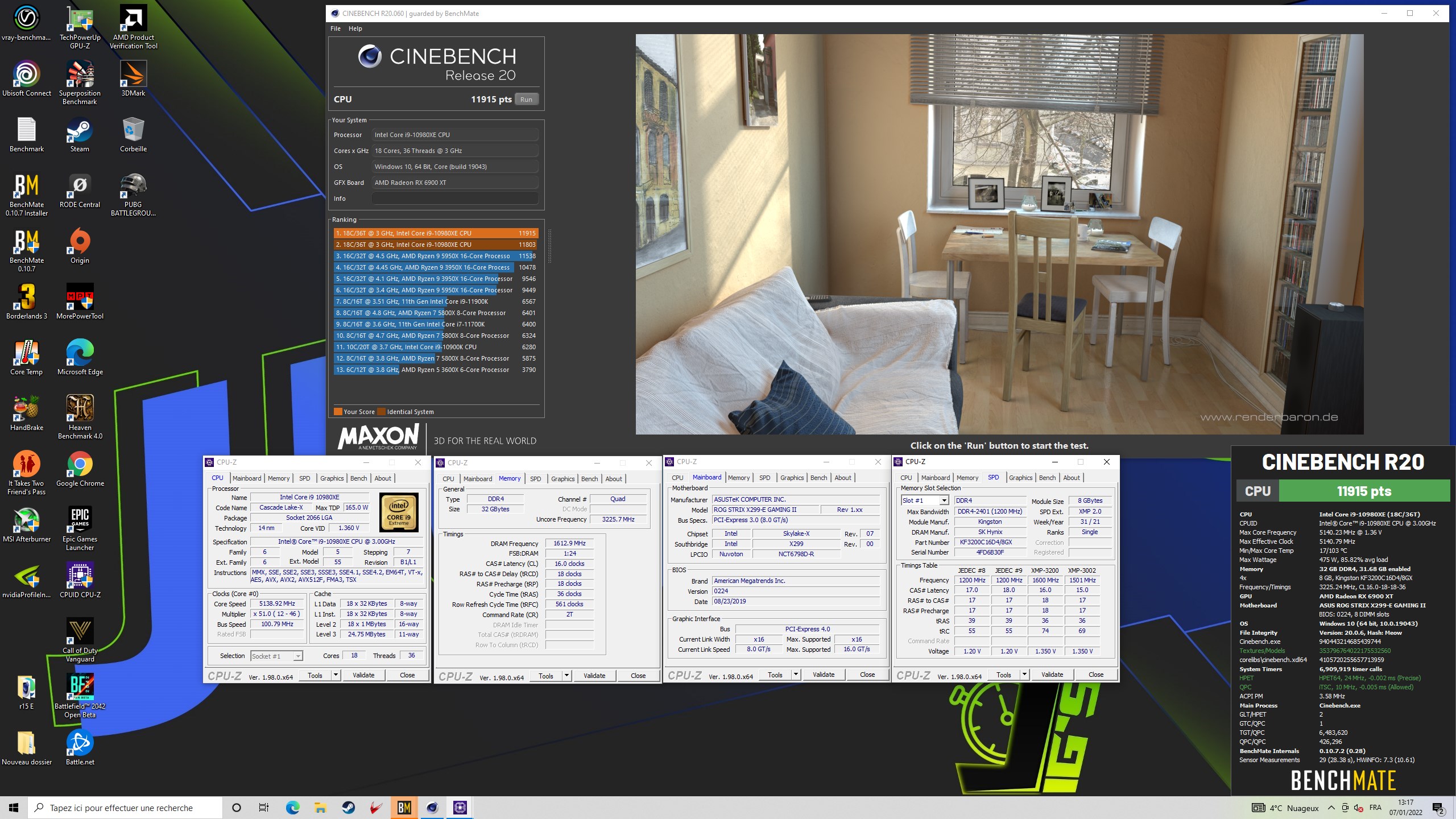1456x819 pixels.
Task: Click DRAM Frequency value 1612.9 MHz
Action: click(x=569, y=544)
